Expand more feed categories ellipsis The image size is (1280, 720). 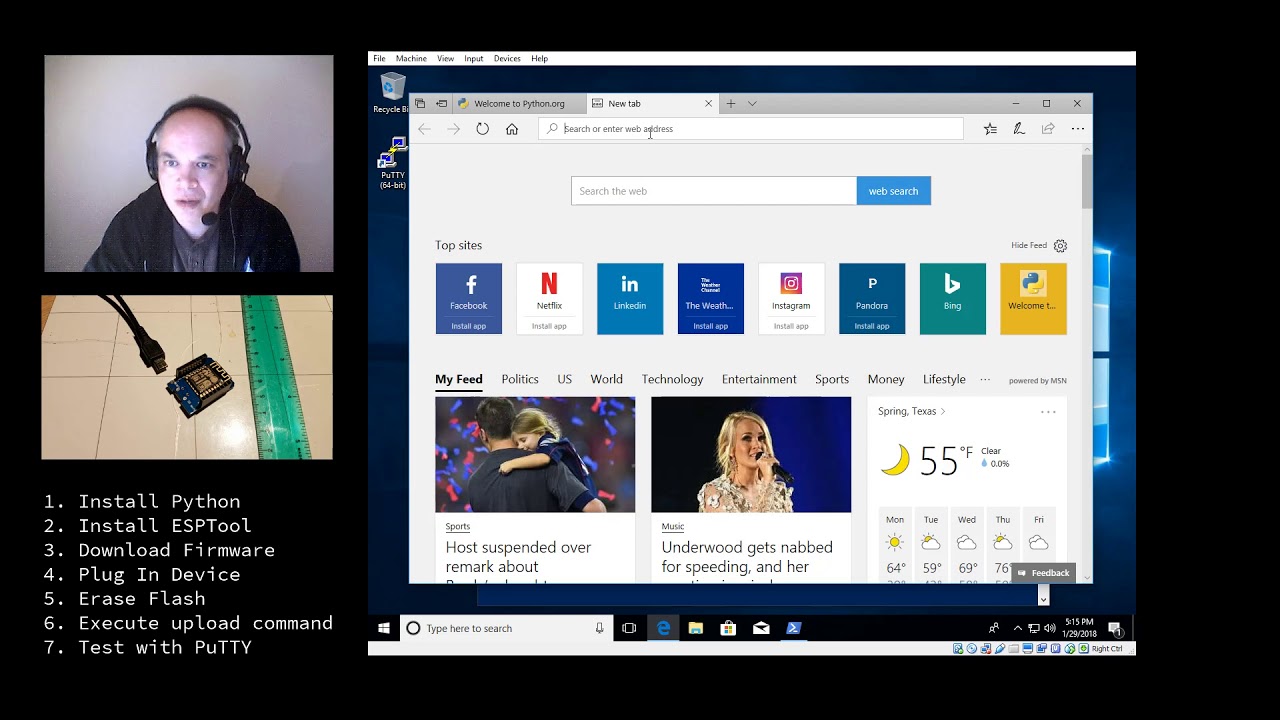(985, 380)
